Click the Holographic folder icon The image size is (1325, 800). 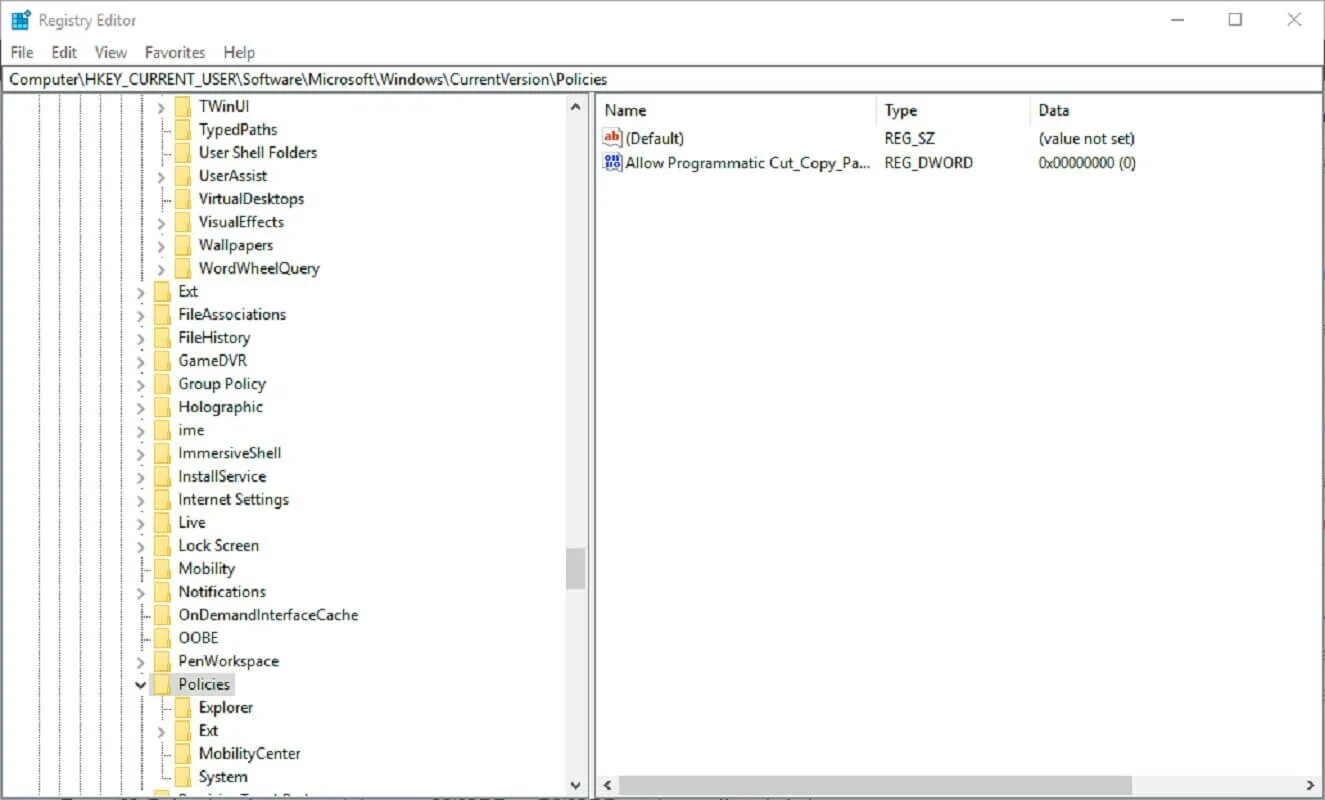(162, 406)
